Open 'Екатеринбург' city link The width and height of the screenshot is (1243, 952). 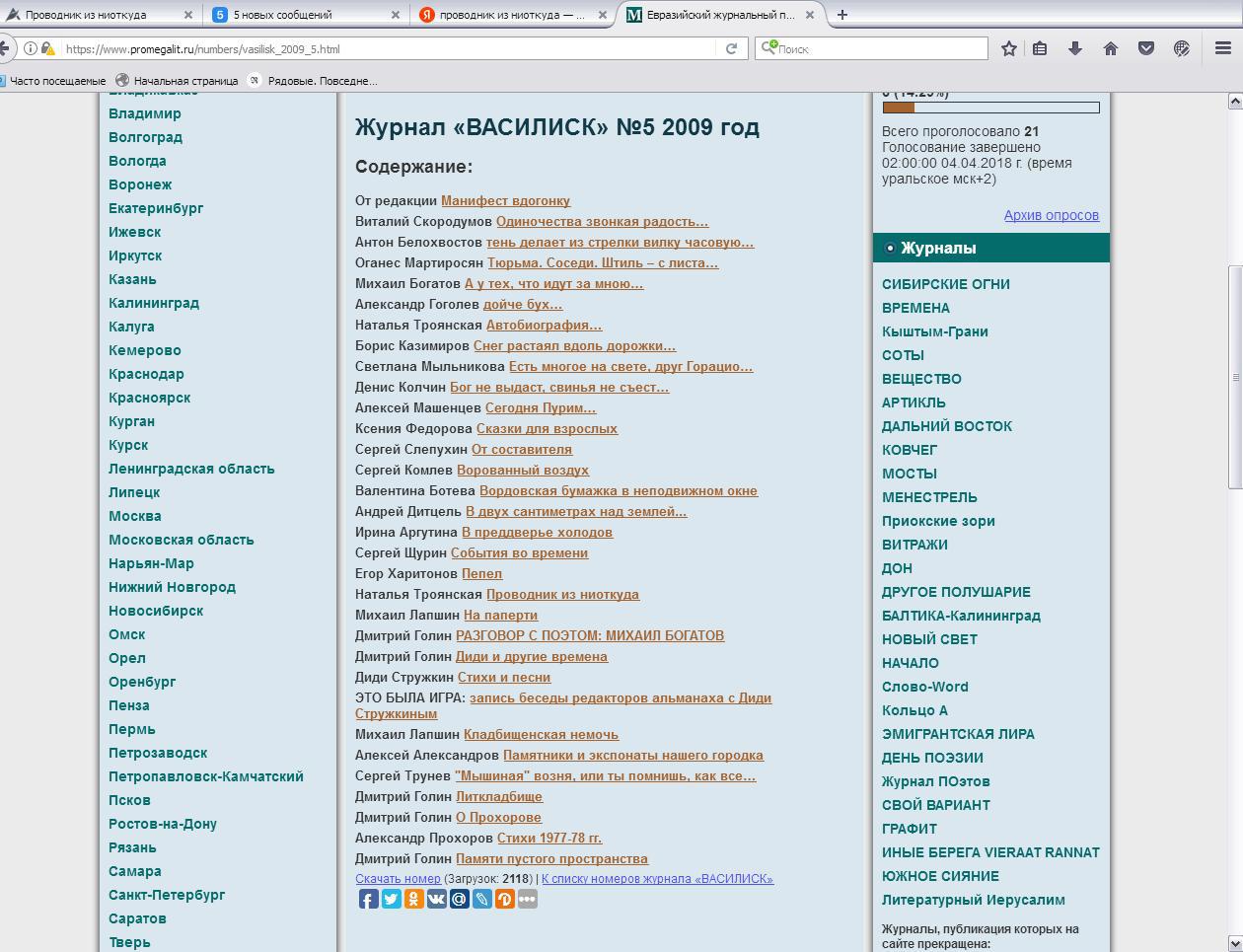point(156,208)
